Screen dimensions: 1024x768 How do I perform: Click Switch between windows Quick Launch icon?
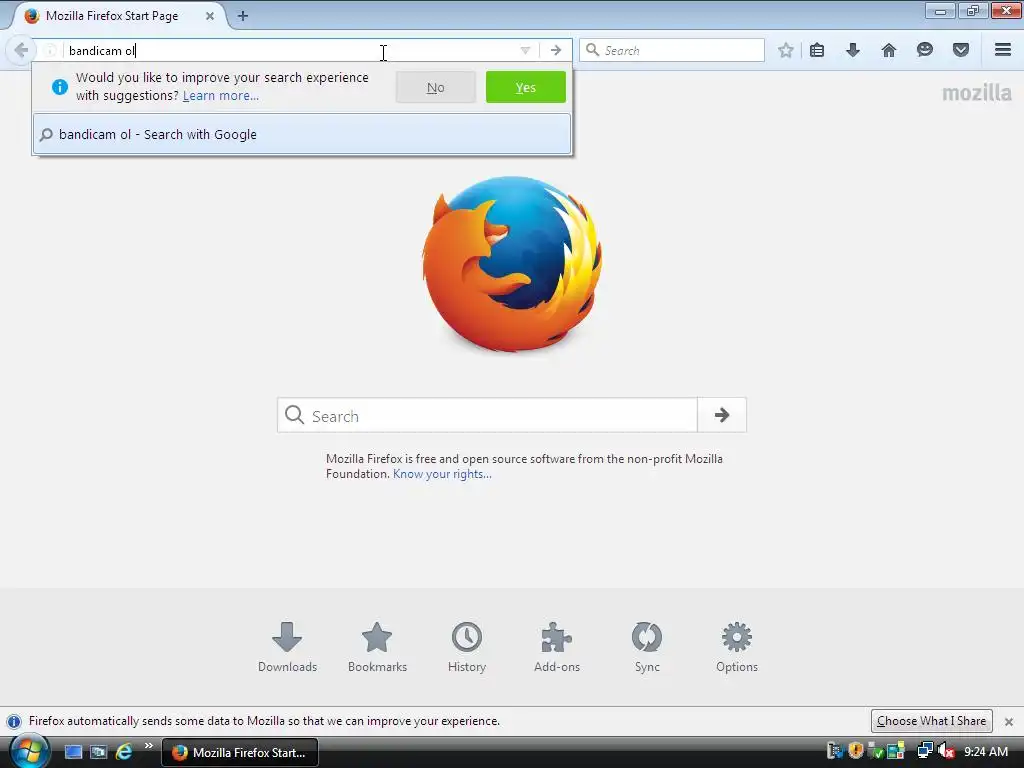pos(98,752)
